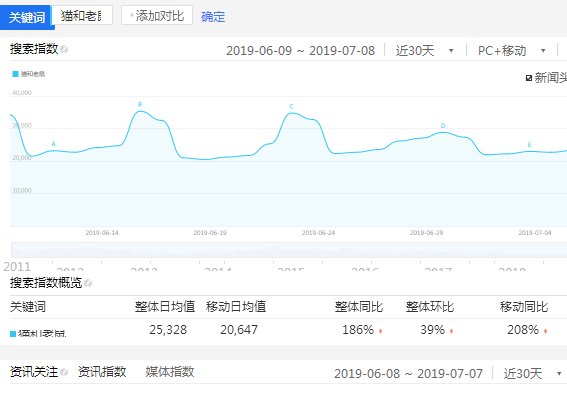Click the timeline range slider under chart
Viewport: 567px width, 393px height.
[x=289, y=250]
